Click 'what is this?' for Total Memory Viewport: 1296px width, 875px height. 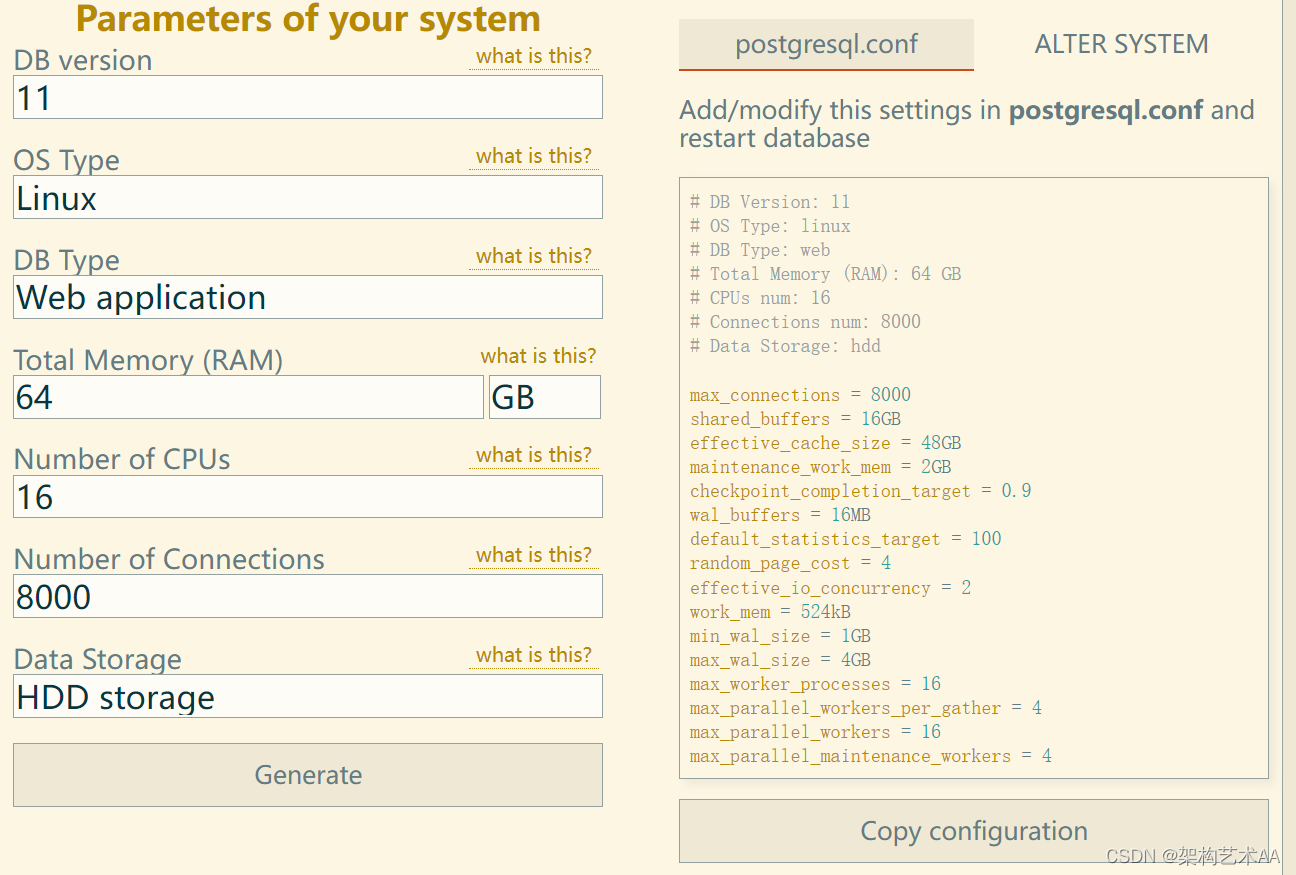tap(538, 356)
